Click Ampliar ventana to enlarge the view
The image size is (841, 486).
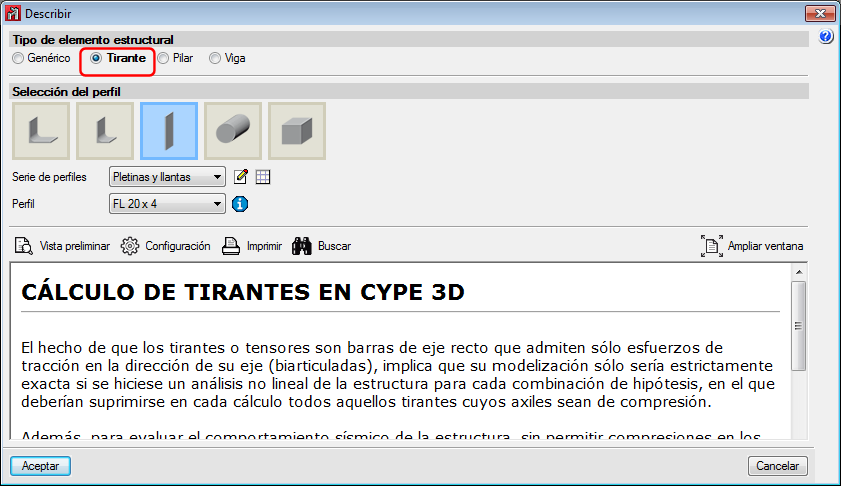[x=752, y=246]
